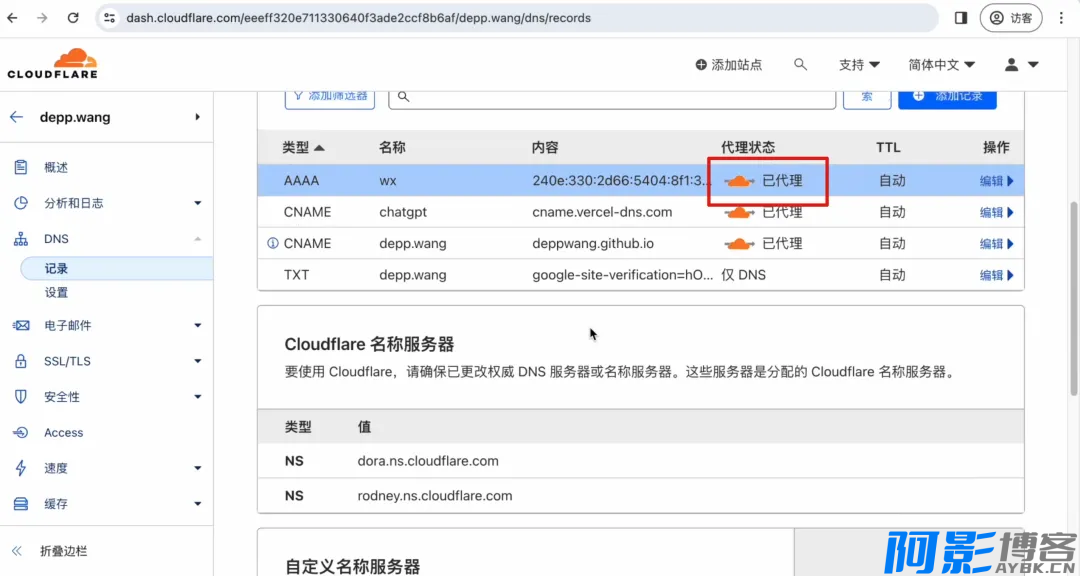1080x576 pixels.
Task: Open site info icon in the address bar
Action: [x=110, y=19]
